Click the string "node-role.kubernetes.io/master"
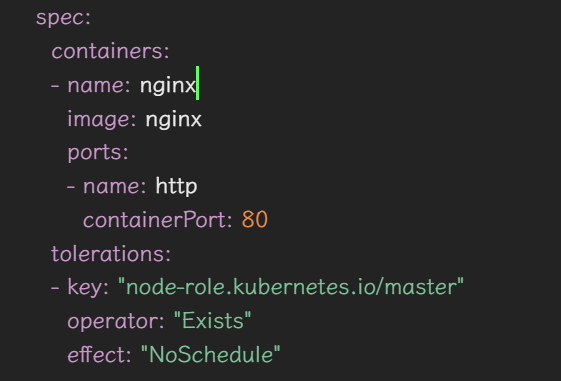The height and width of the screenshot is (381, 561). [x=291, y=287]
